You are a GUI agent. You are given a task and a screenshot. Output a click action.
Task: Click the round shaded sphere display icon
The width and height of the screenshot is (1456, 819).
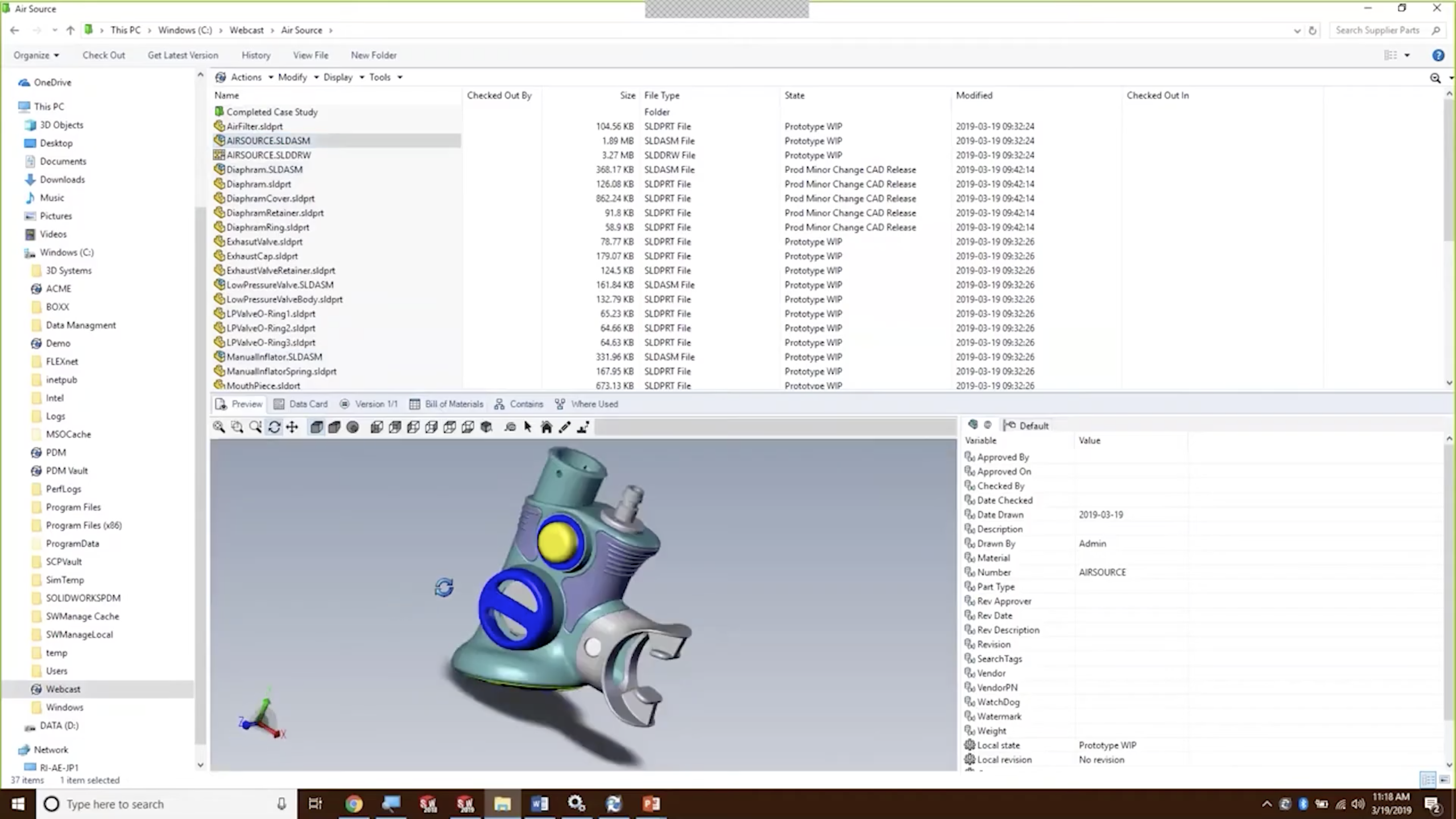pos(353,427)
